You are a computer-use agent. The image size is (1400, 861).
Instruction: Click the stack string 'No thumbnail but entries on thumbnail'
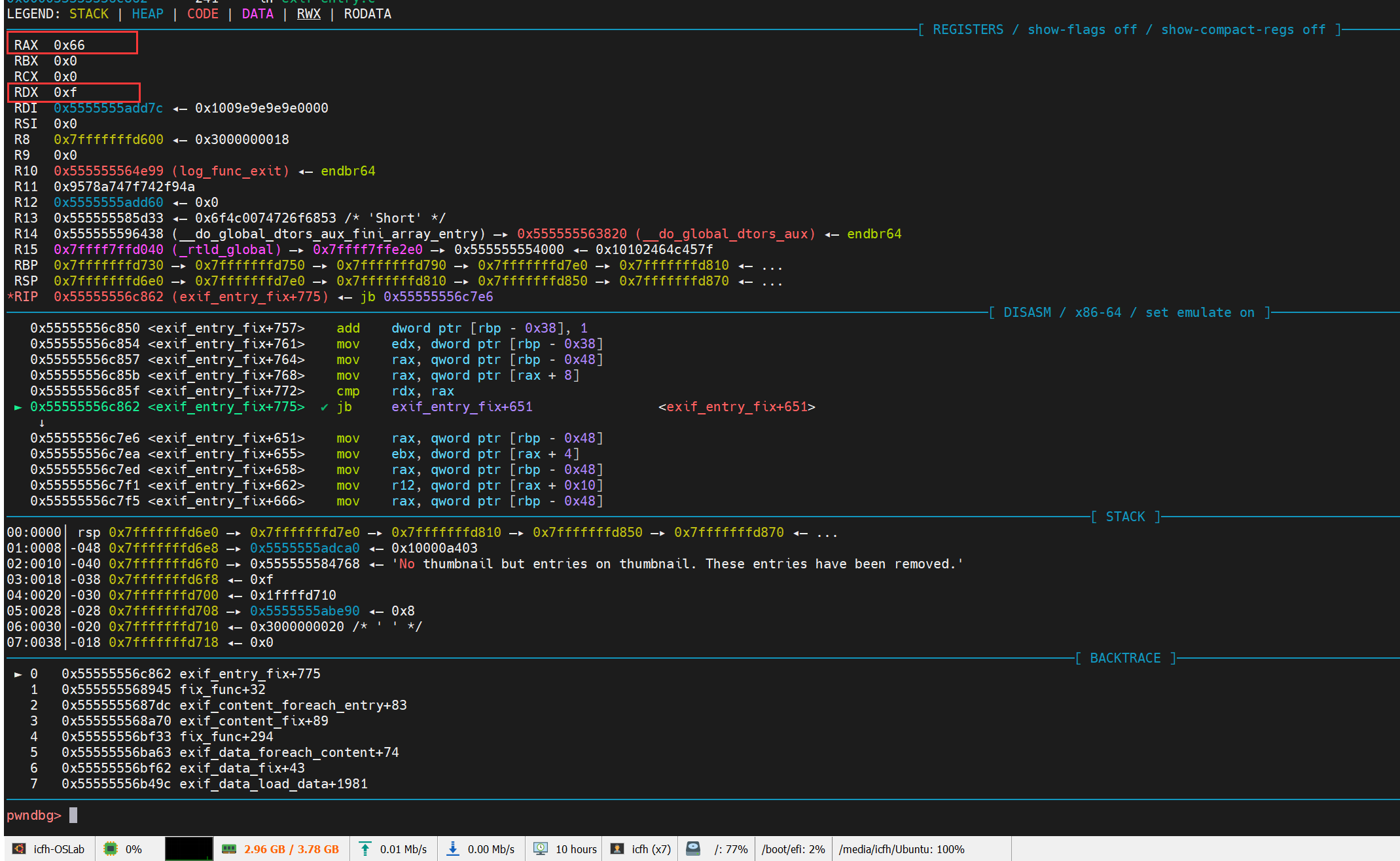click(677, 564)
